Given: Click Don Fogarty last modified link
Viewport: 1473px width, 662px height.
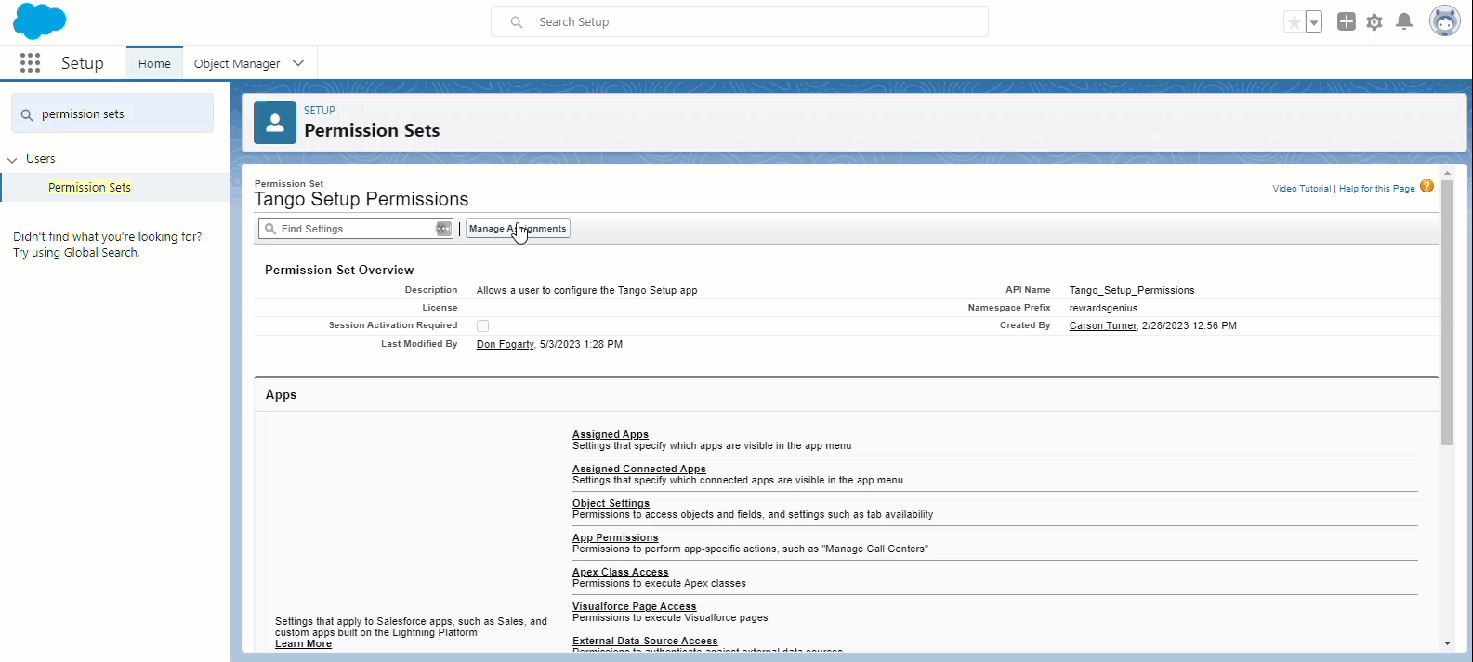Looking at the screenshot, I should click(x=504, y=344).
